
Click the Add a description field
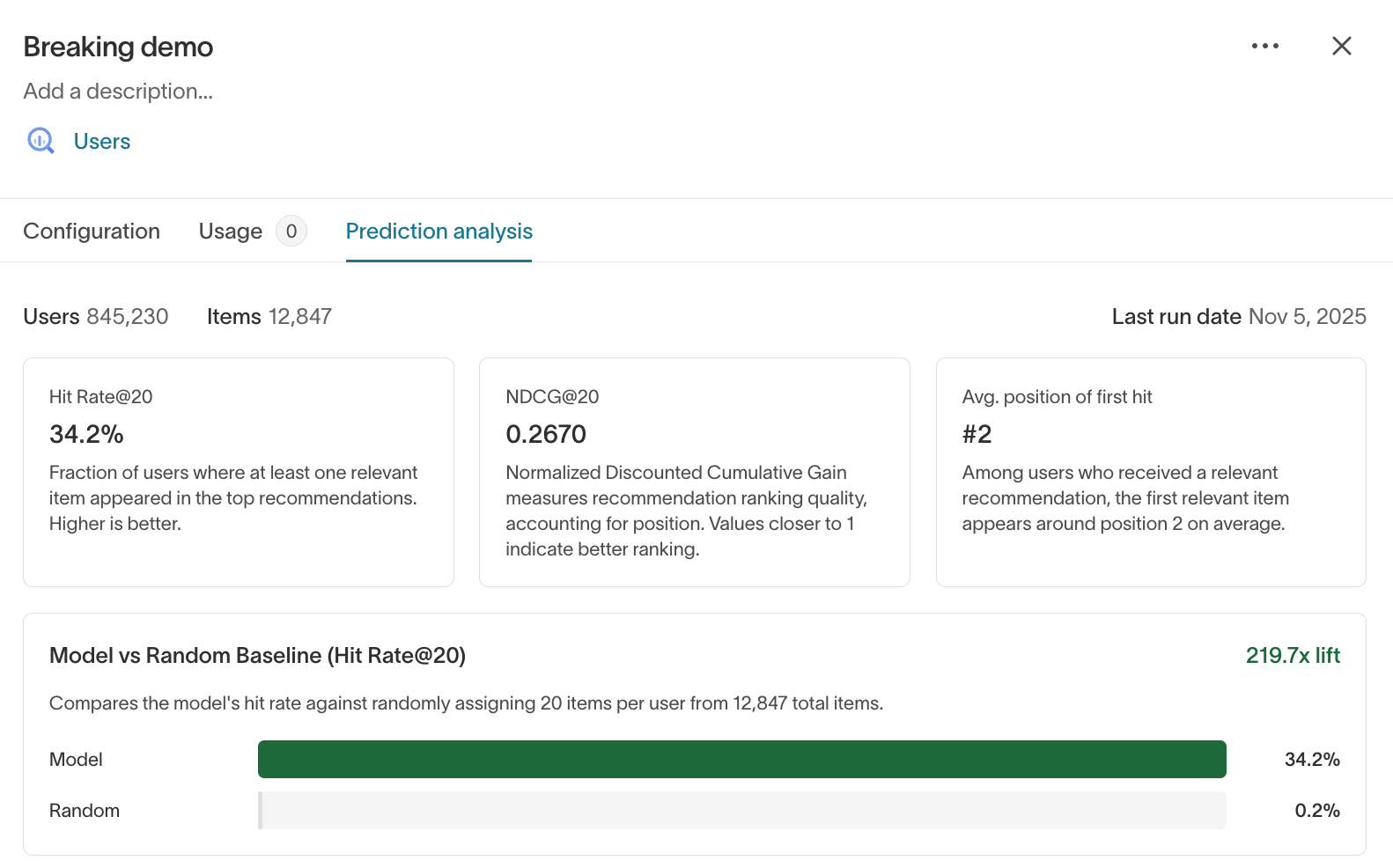118,92
